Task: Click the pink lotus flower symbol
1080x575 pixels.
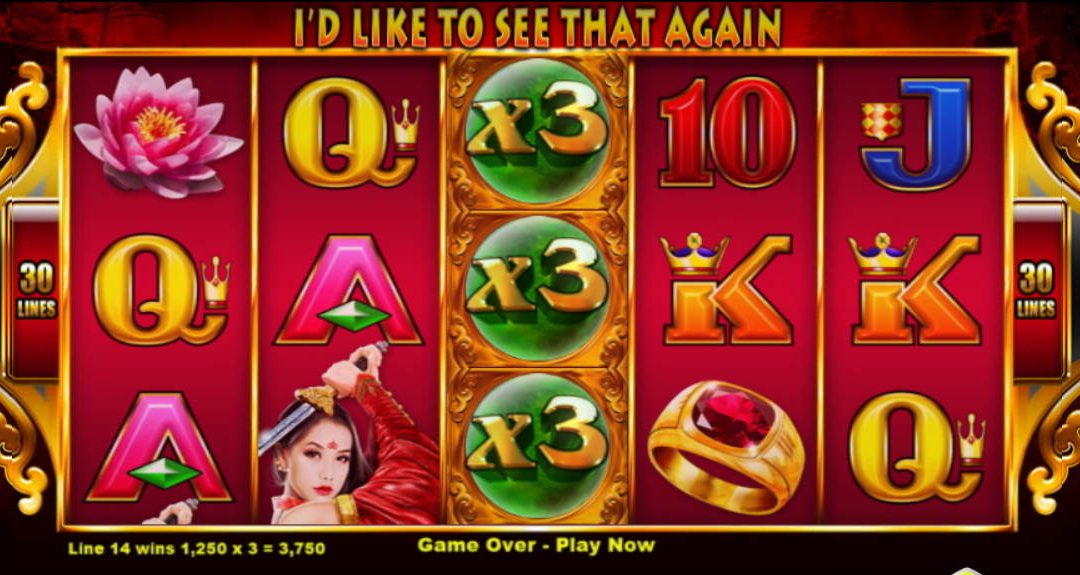Action: 158,132
